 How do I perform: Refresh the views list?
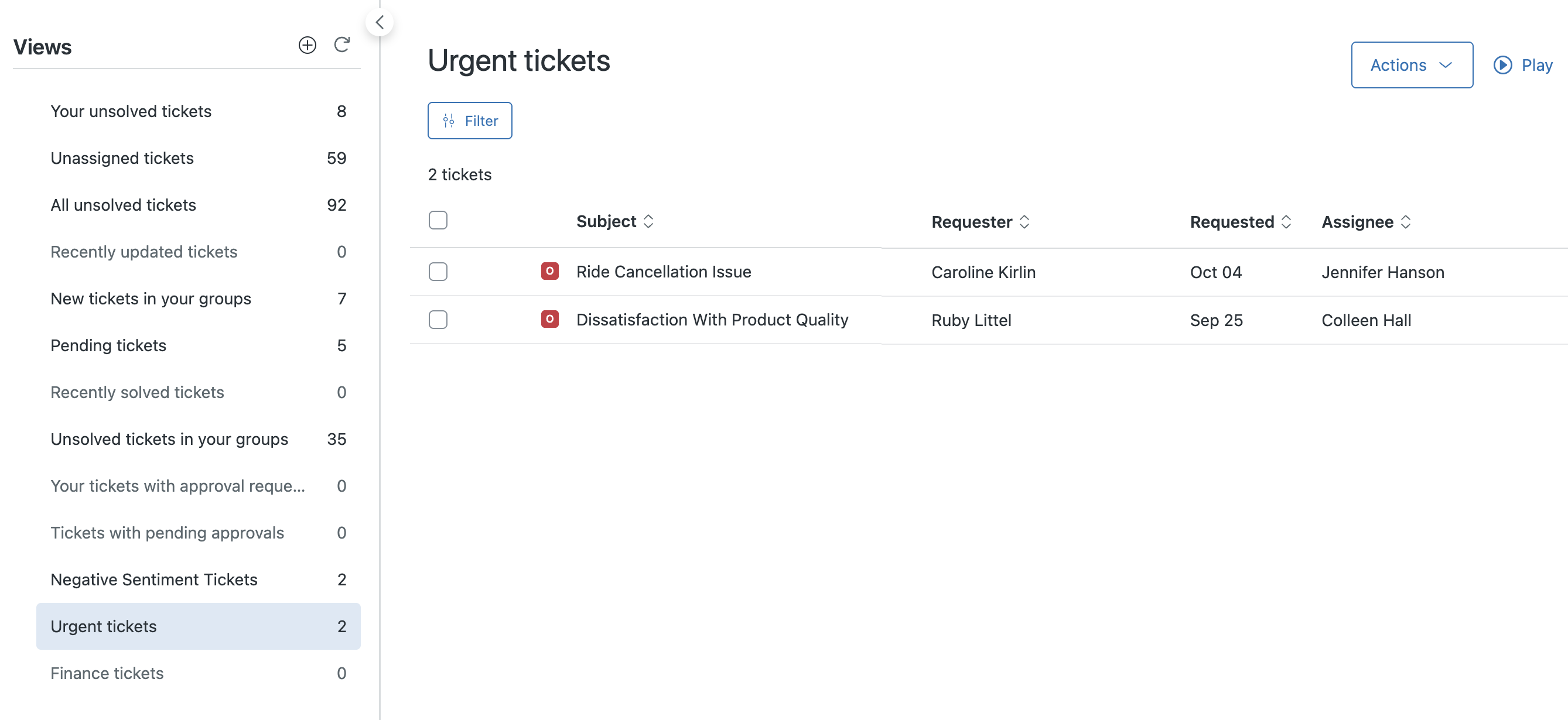pyautogui.click(x=342, y=44)
